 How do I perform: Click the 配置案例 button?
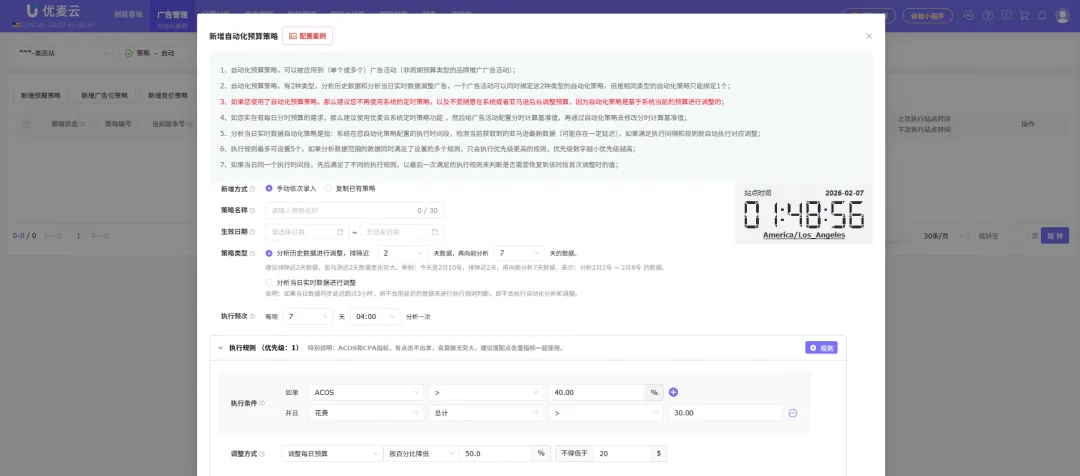tap(307, 35)
